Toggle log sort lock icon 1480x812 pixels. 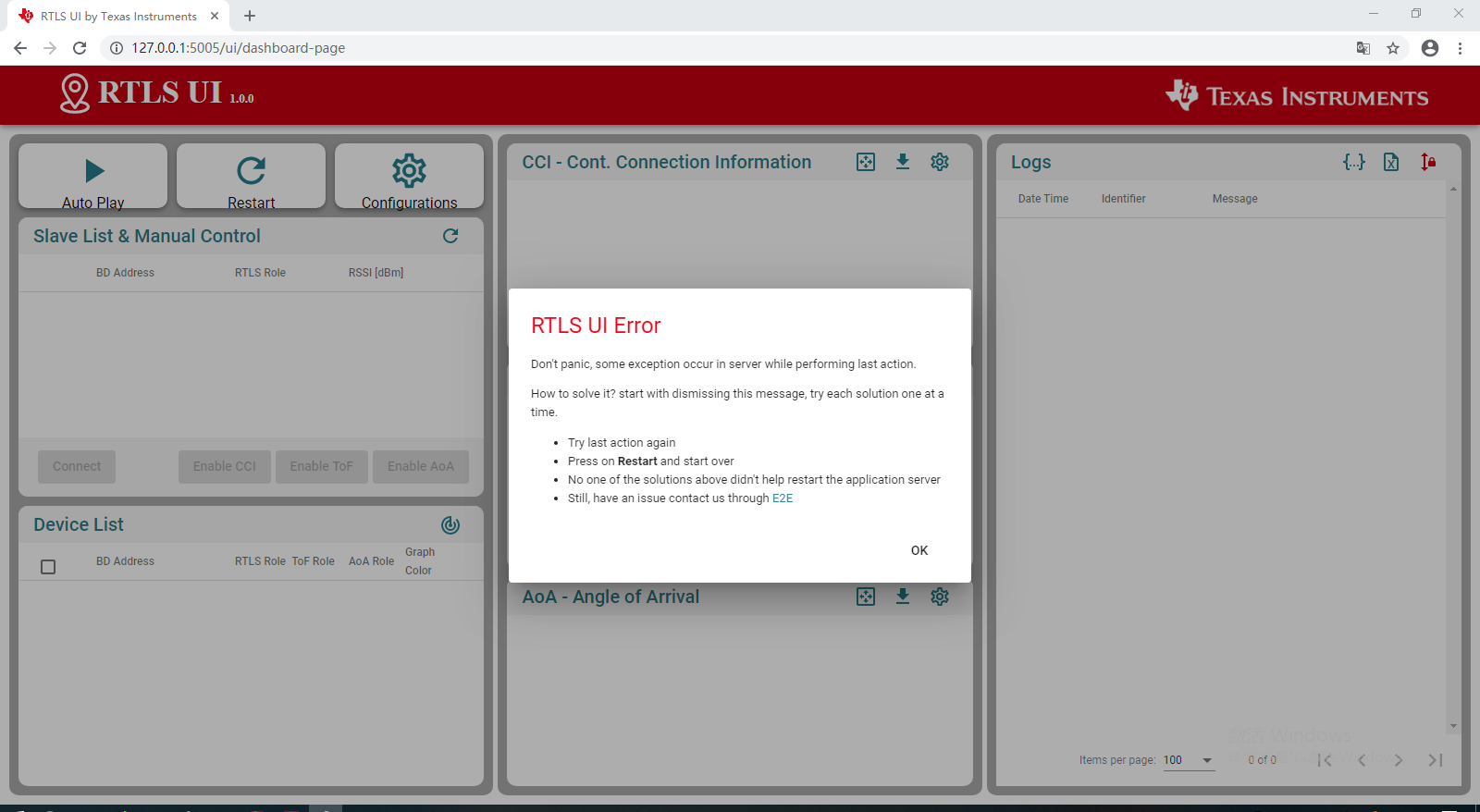click(1428, 162)
